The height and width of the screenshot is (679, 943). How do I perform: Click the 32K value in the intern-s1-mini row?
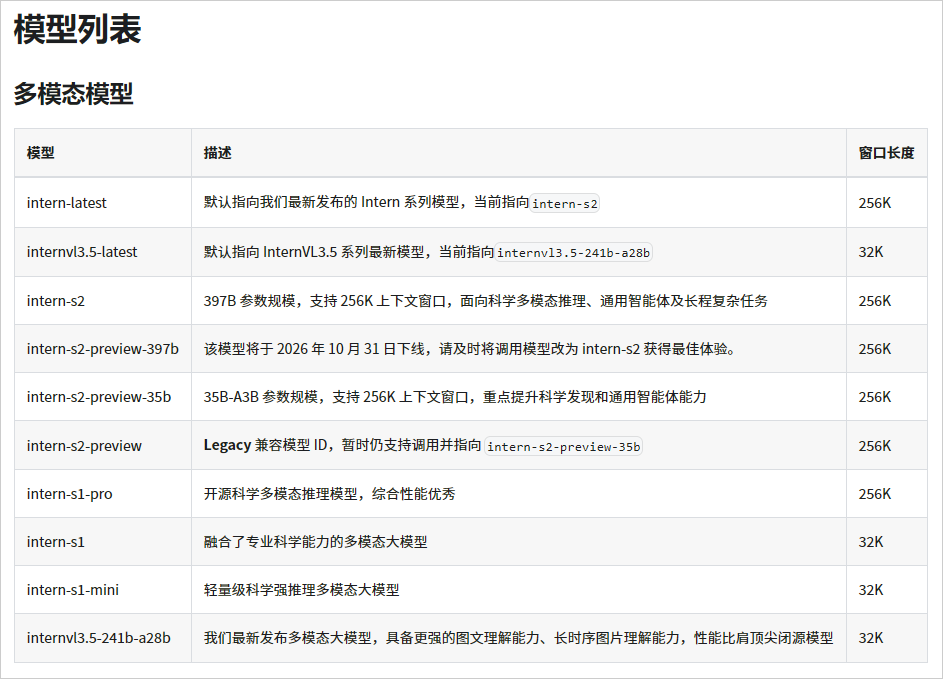[870, 590]
